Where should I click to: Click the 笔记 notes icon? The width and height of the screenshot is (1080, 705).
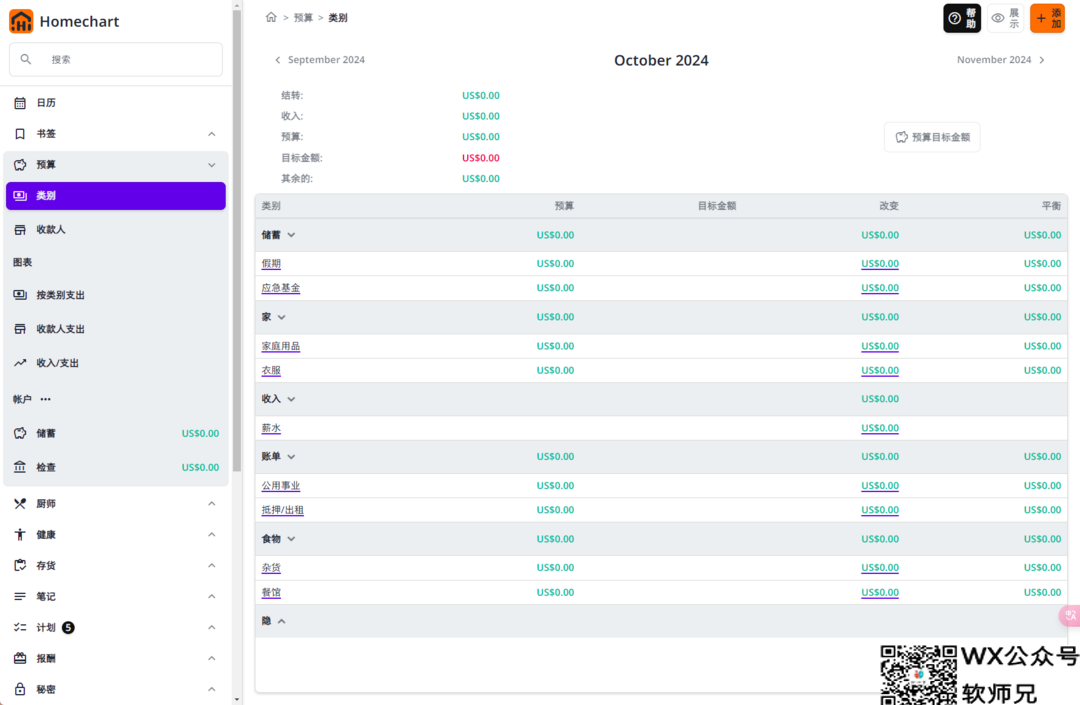click(20, 596)
